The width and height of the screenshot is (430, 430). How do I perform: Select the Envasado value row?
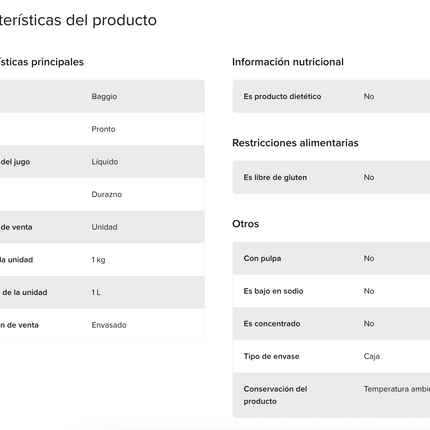point(102,325)
